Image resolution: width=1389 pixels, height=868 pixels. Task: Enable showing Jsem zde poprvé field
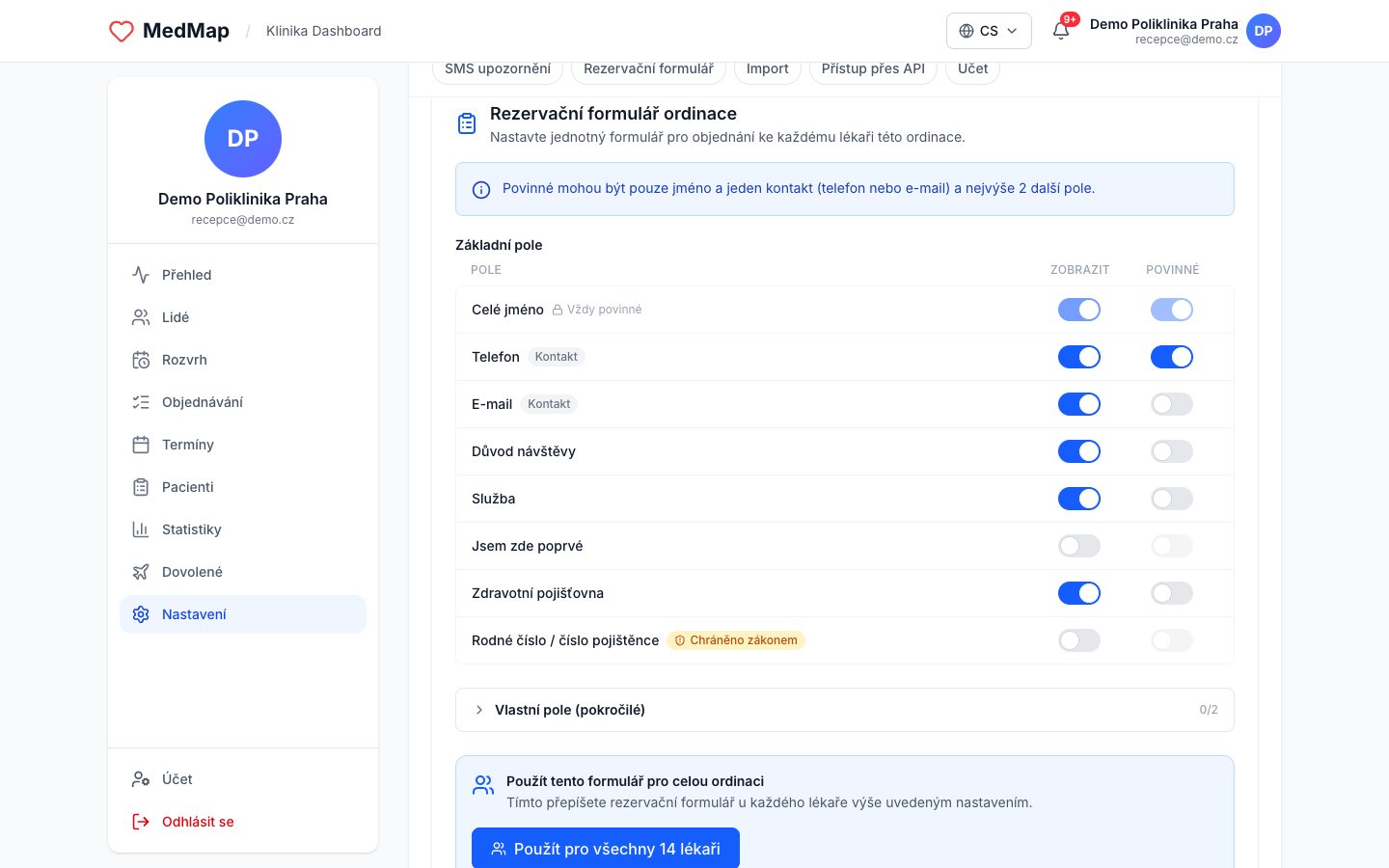(x=1079, y=546)
